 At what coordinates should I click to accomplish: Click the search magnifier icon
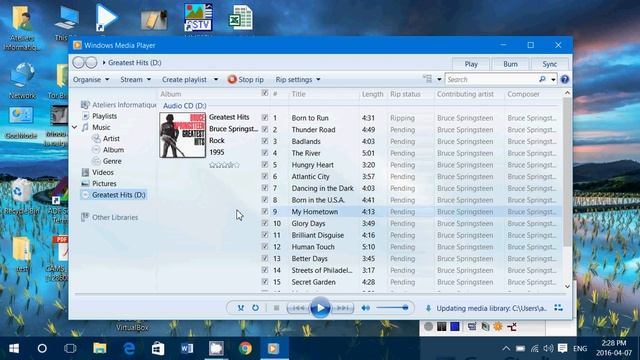[x=542, y=79]
